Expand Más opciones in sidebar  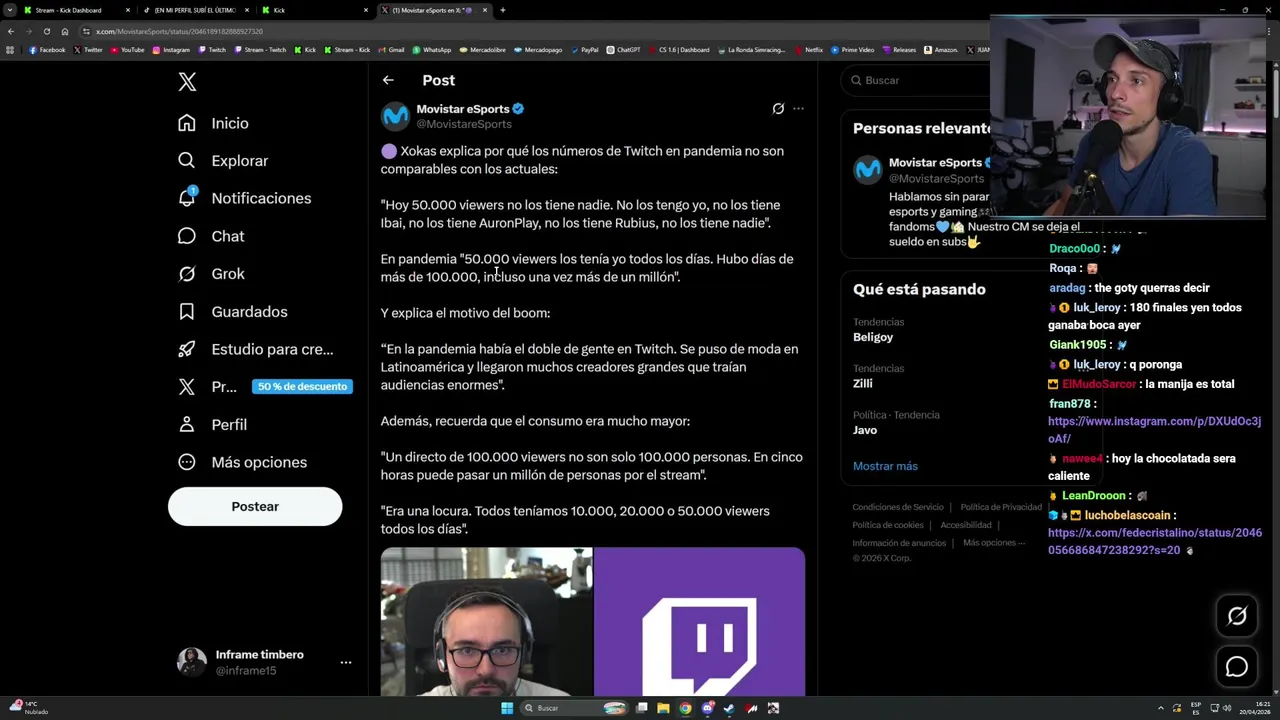click(242, 462)
